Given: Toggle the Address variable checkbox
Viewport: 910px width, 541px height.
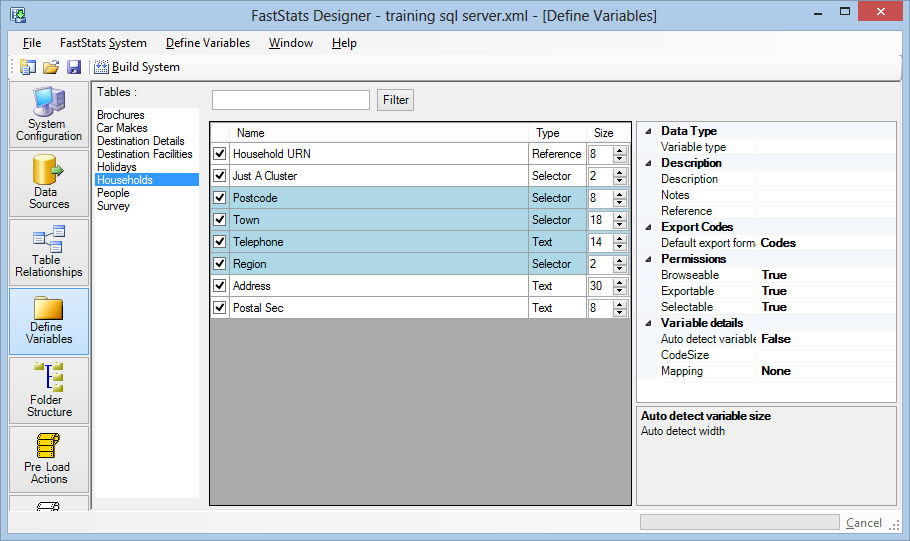Looking at the screenshot, I should (219, 286).
